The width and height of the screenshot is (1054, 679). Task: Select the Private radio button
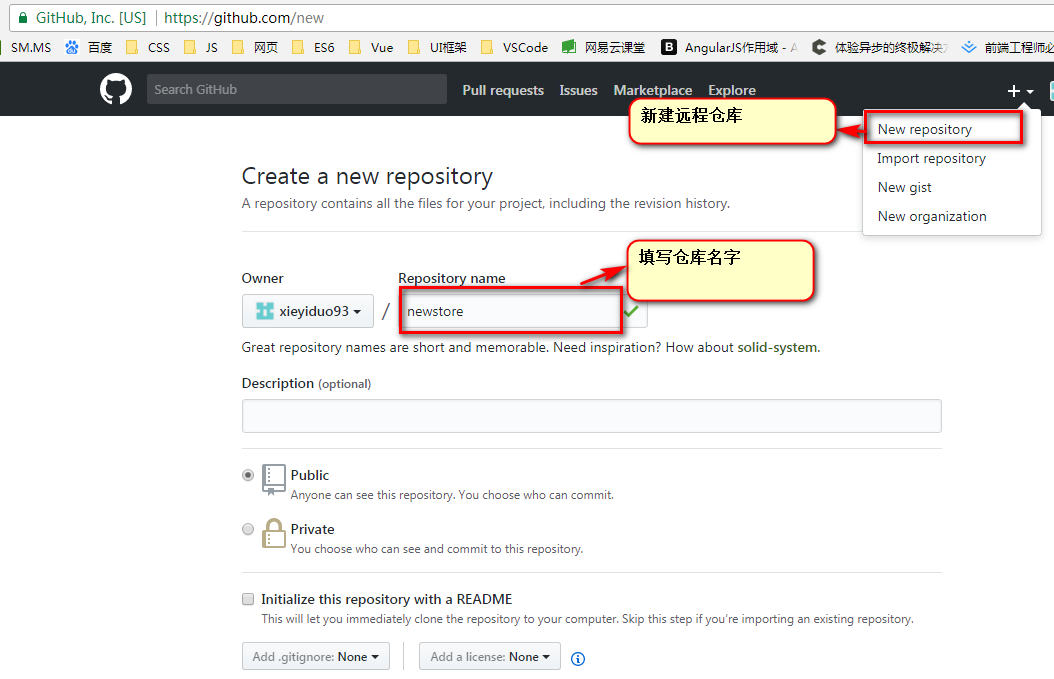click(x=248, y=529)
